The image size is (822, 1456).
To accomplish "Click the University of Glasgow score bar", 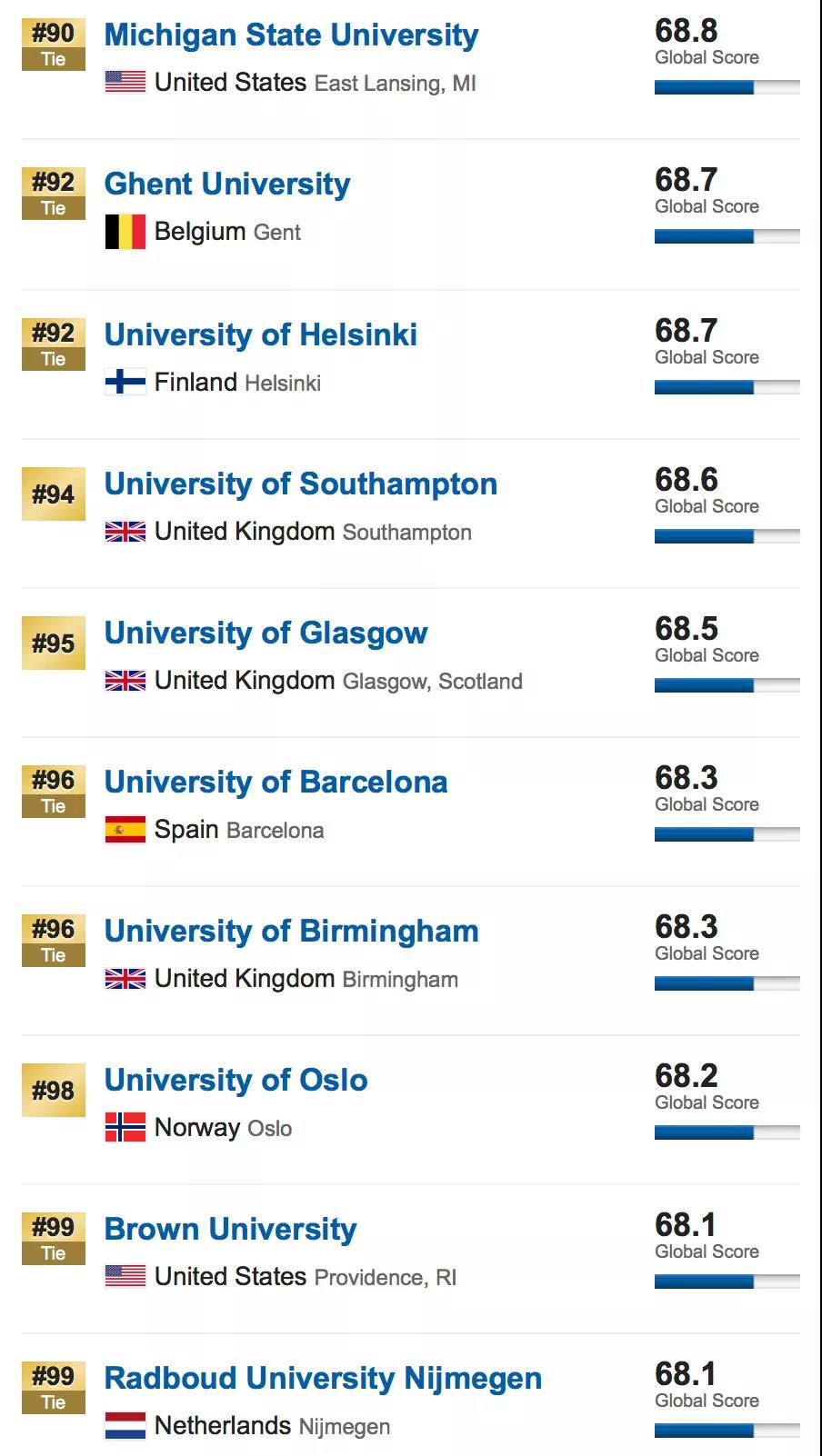I will (727, 685).
